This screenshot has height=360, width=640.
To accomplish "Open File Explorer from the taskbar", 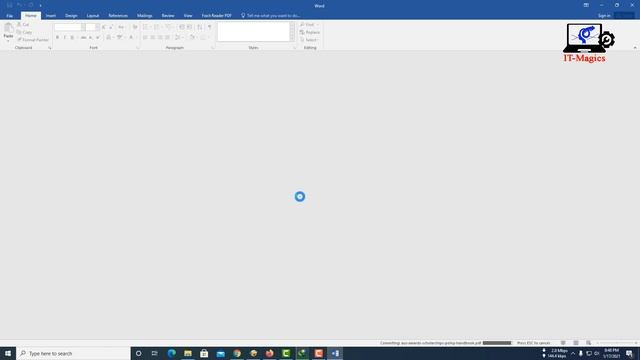I will coord(188,353).
